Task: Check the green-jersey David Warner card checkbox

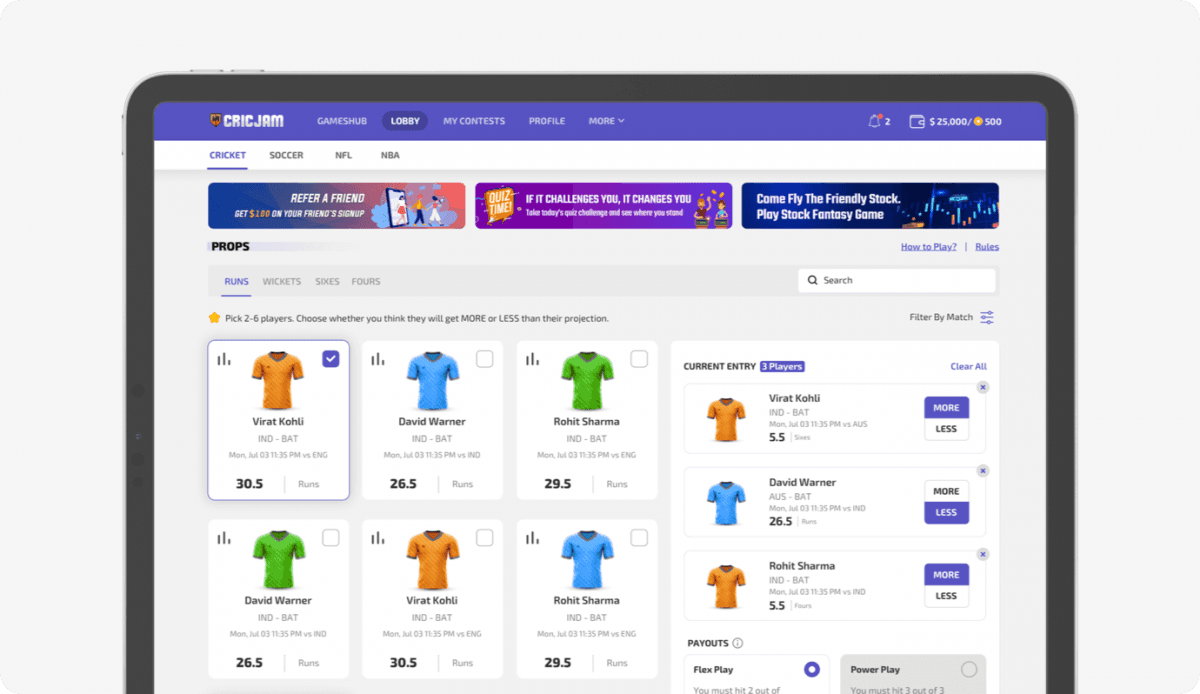Action: (330, 538)
